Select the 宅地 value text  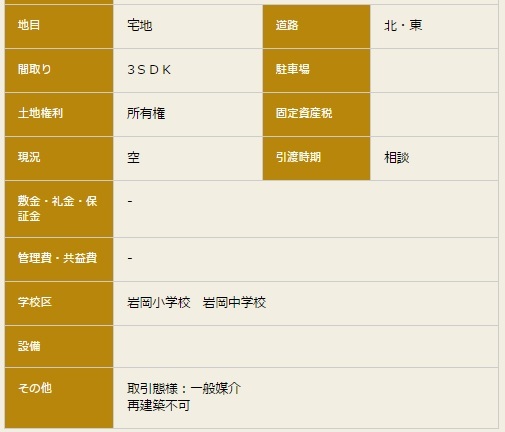(x=140, y=25)
